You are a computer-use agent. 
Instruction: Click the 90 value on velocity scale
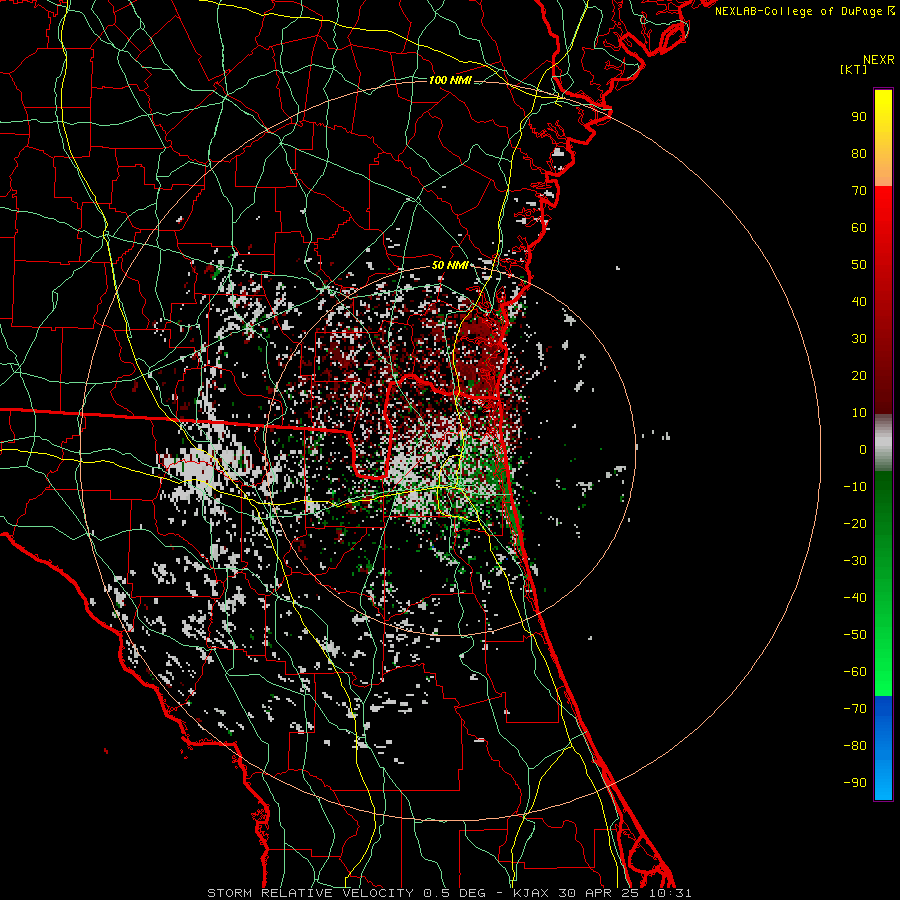(x=859, y=117)
